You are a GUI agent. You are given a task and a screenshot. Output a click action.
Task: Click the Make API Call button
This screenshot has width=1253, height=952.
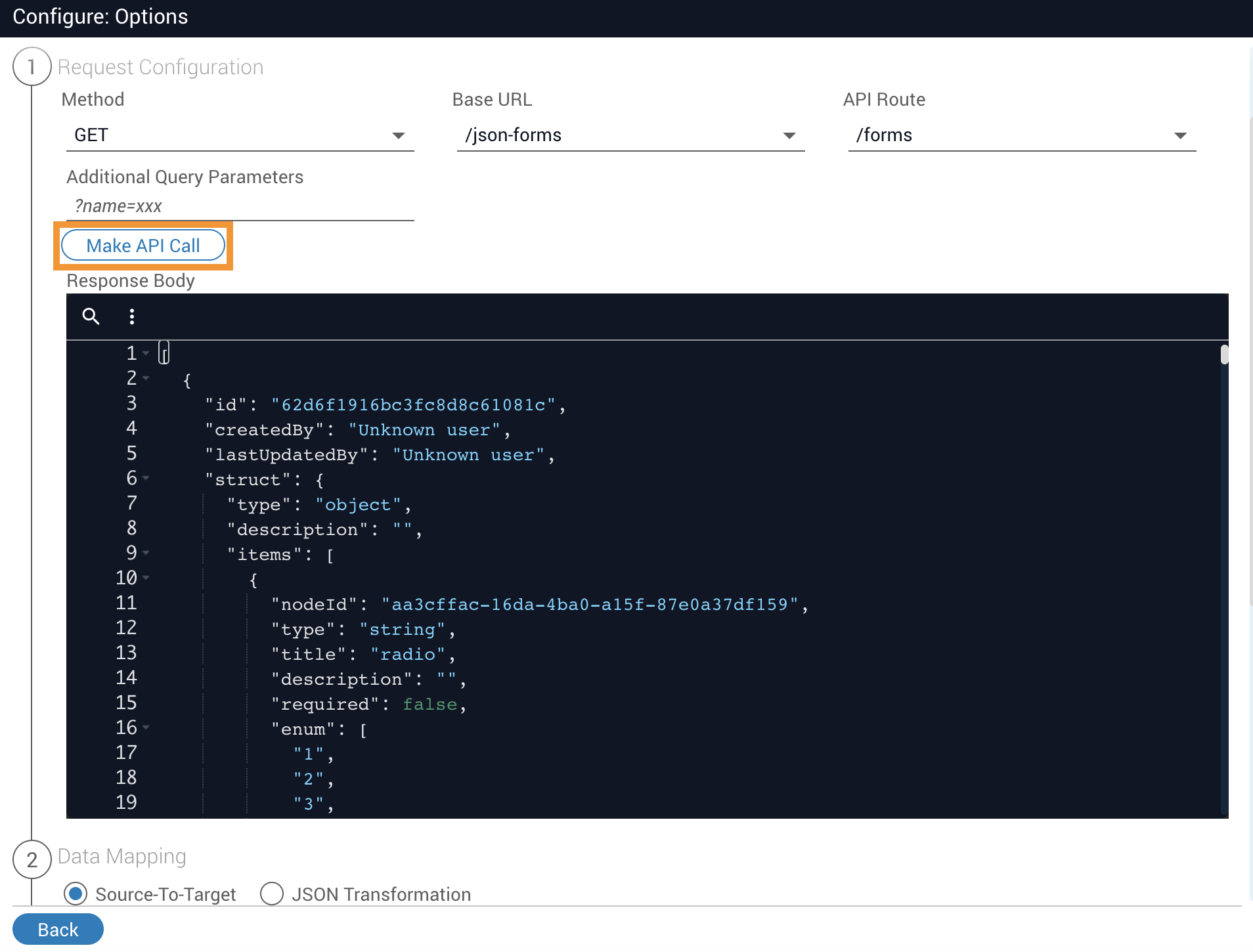(143, 246)
